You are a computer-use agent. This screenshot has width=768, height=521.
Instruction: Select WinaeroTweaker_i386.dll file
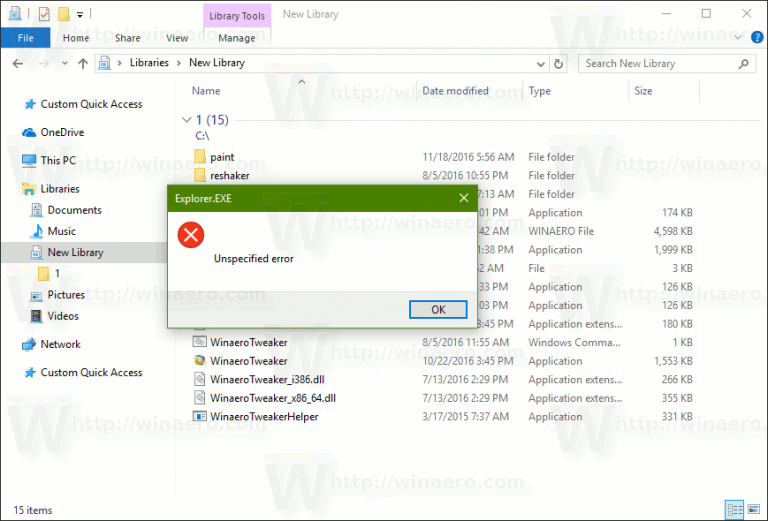pos(267,379)
